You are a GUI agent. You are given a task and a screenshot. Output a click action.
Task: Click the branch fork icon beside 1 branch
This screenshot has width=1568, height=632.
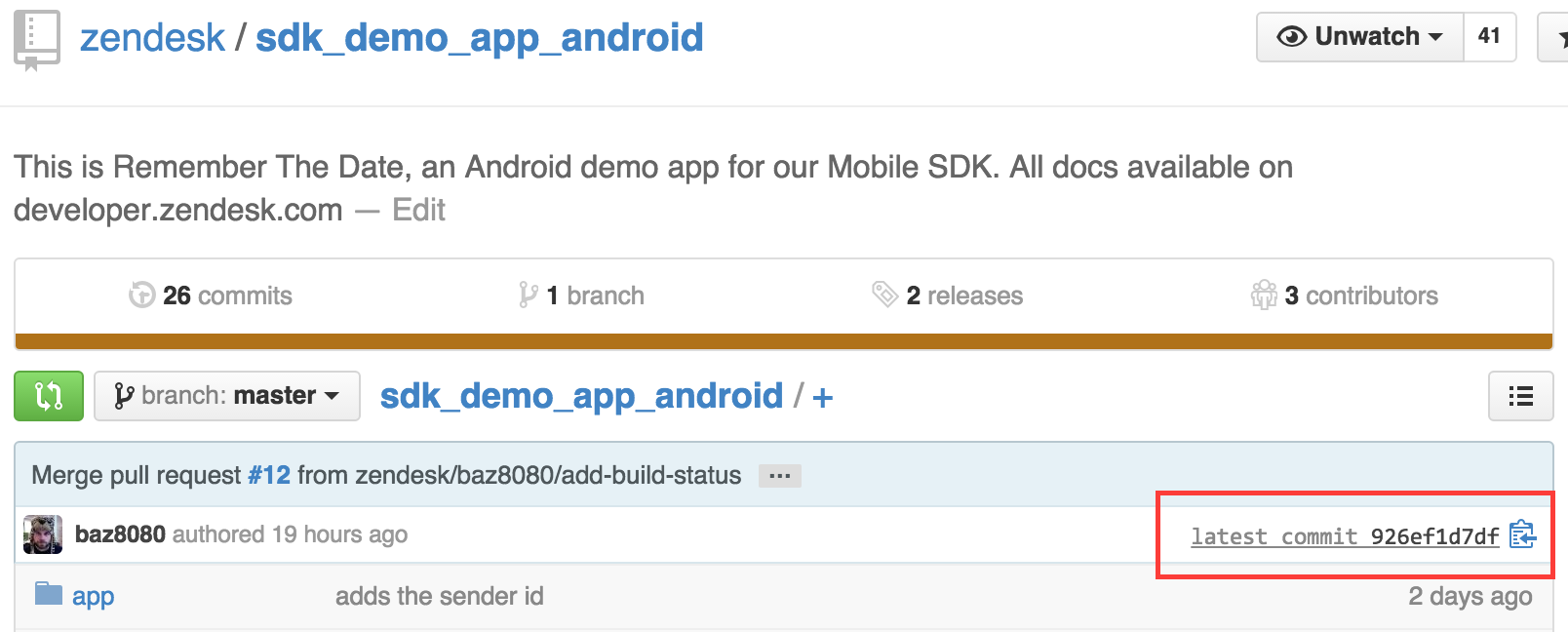[529, 295]
